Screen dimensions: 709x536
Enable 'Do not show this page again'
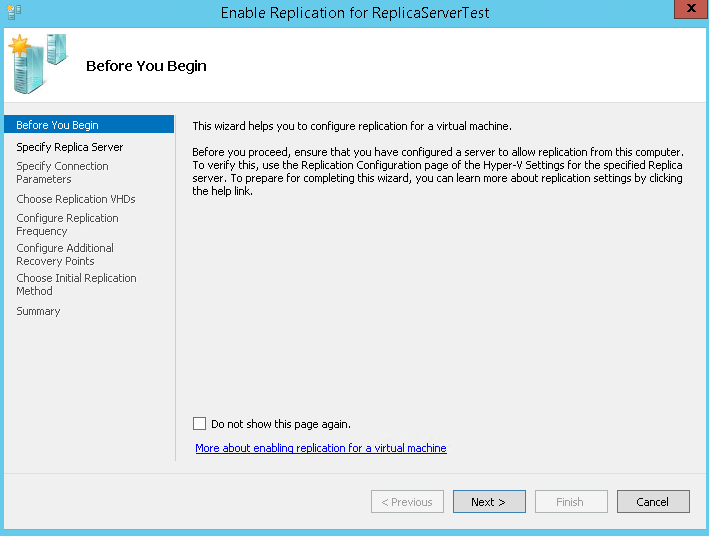pos(199,423)
